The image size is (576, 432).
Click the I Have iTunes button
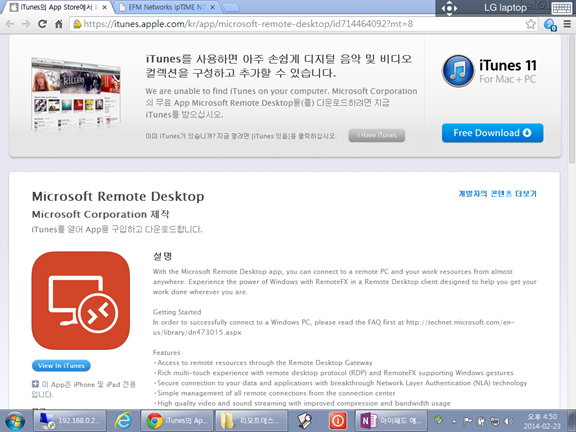pyautogui.click(x=377, y=135)
